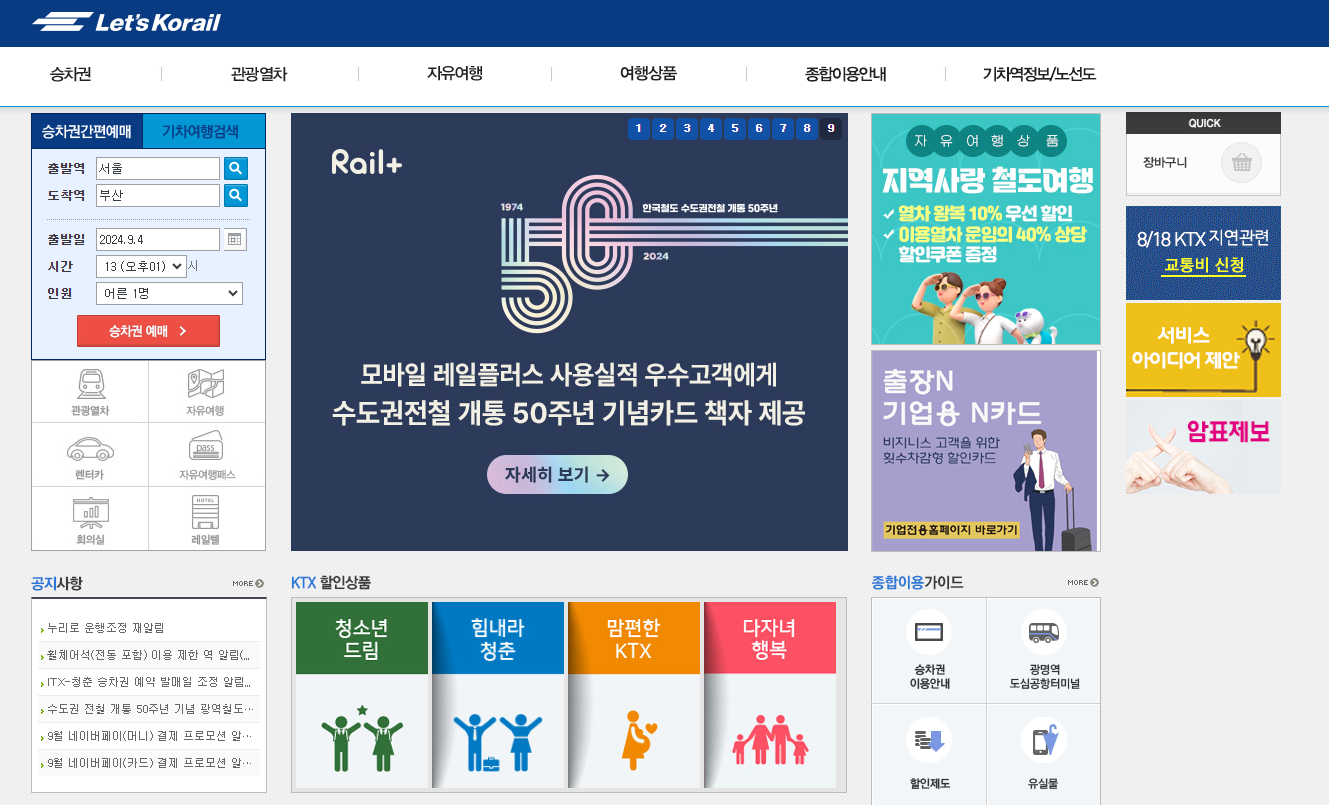
Task: Open notice 누리로 운행조정 재알림
Action: [106, 628]
